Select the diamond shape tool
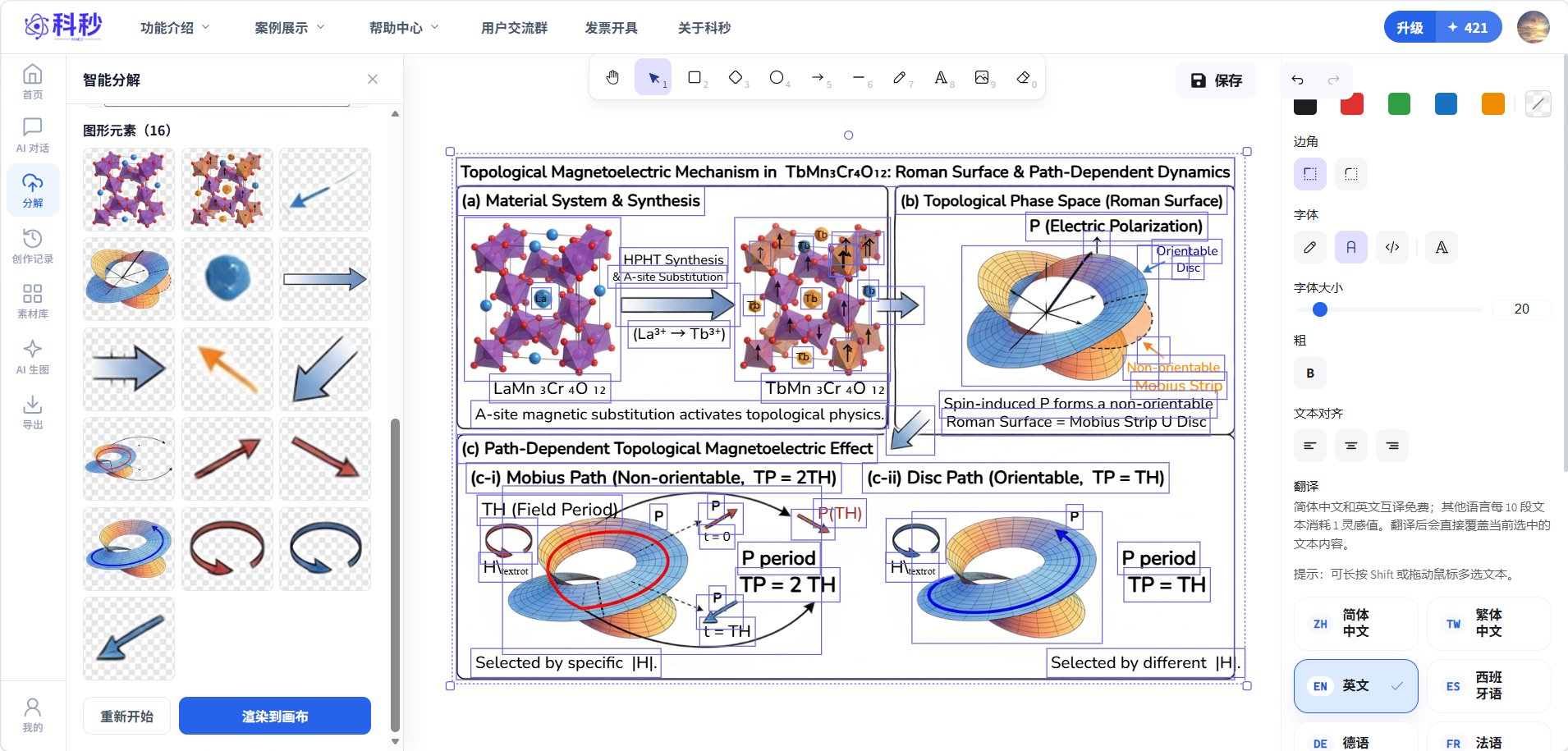 [736, 78]
